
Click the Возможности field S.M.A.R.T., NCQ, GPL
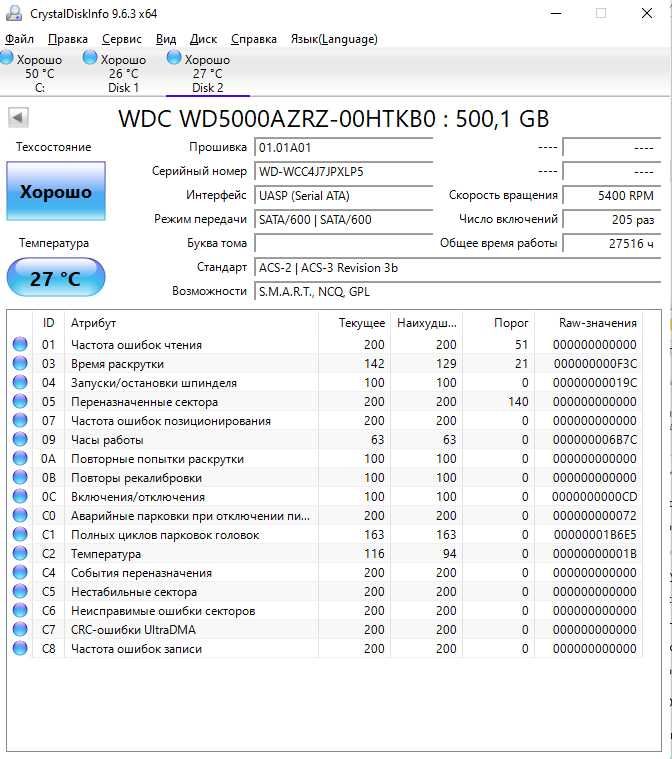458,291
